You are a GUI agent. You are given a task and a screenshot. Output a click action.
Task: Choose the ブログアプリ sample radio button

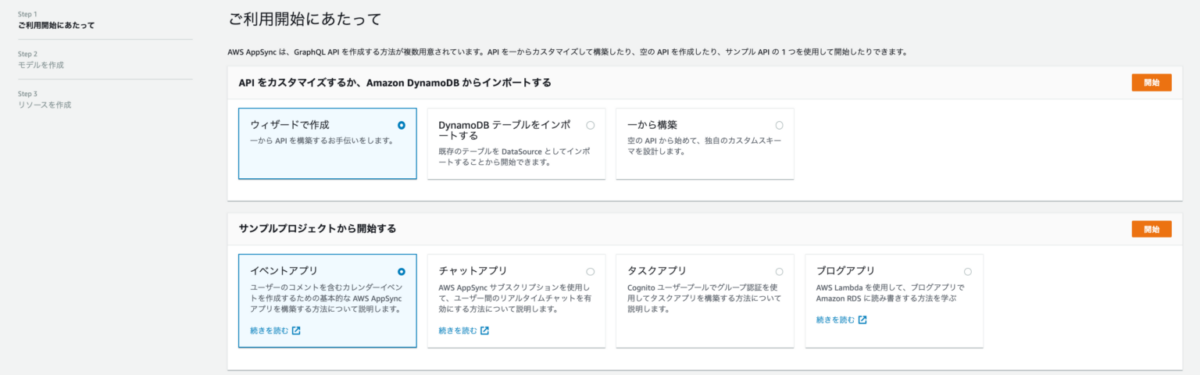967,271
